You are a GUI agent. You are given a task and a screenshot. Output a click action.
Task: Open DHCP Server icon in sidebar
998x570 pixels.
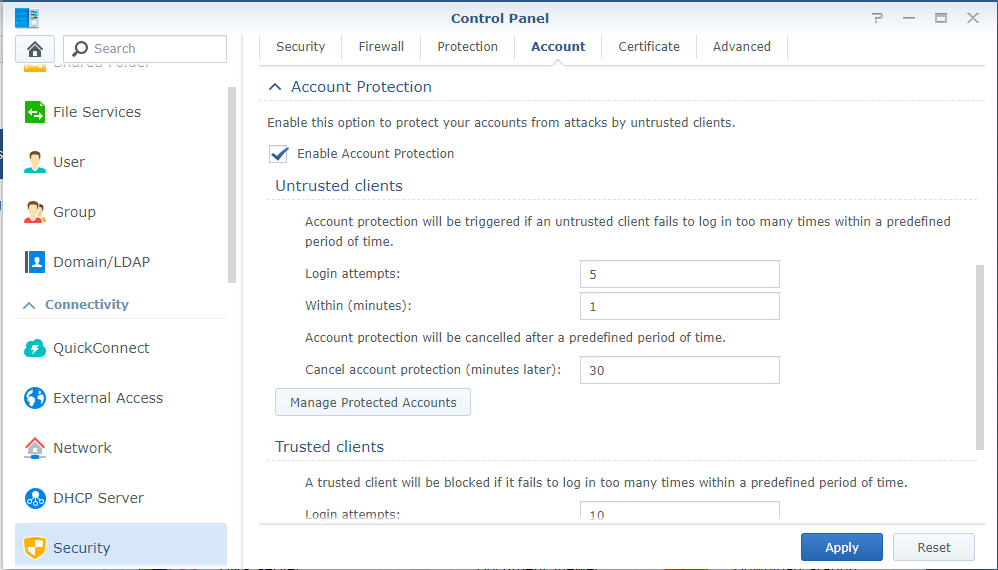(35, 498)
